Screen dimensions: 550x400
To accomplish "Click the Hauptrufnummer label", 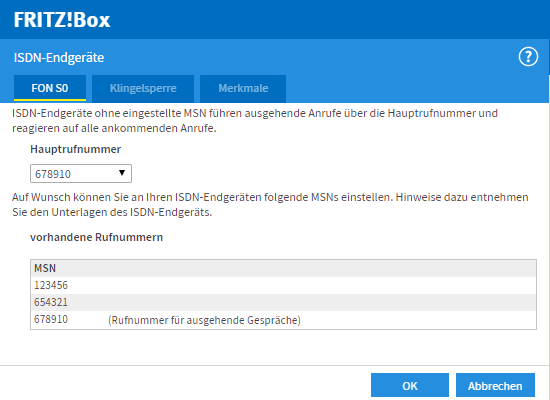I will (75, 149).
